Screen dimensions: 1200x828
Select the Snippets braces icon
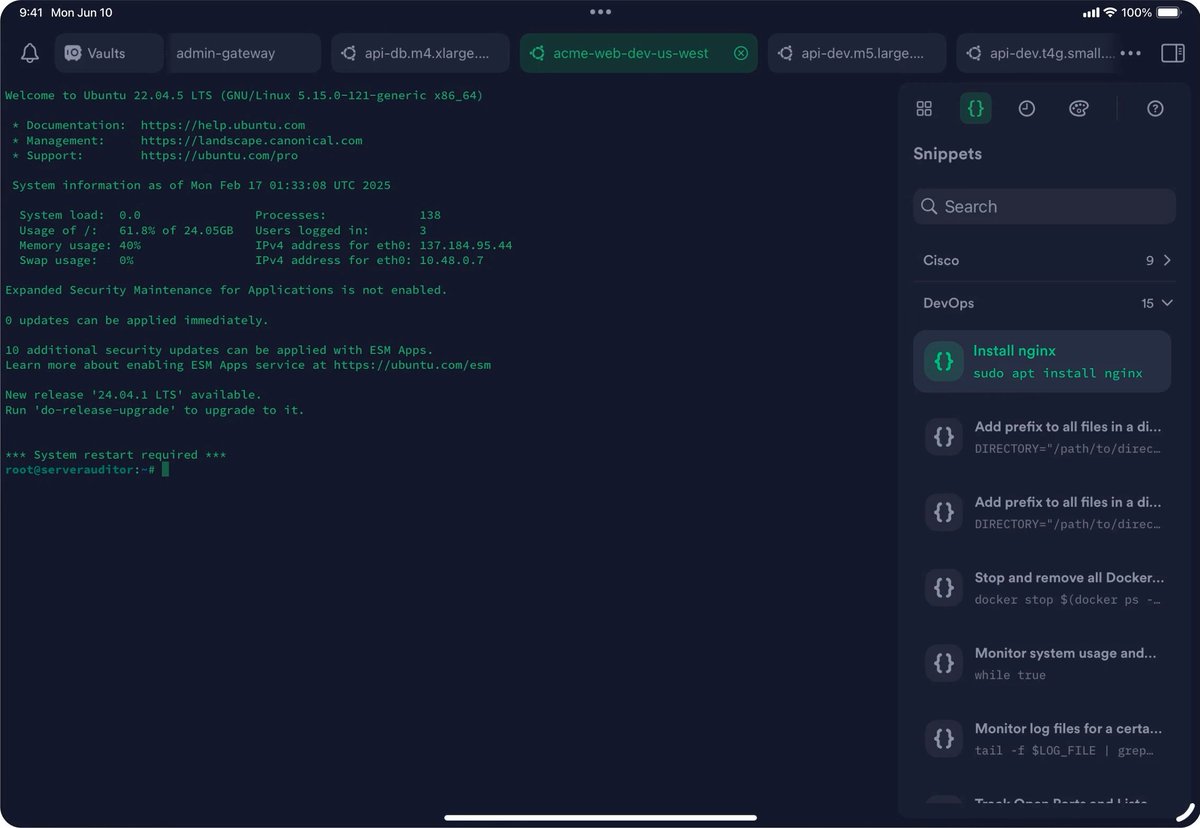click(x=976, y=108)
